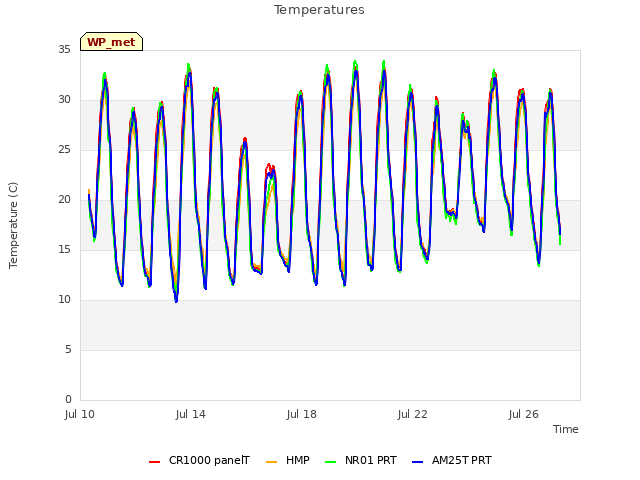This screenshot has width=640, height=480.
Task: Click the Time x-axis title
Action: pos(566,429)
